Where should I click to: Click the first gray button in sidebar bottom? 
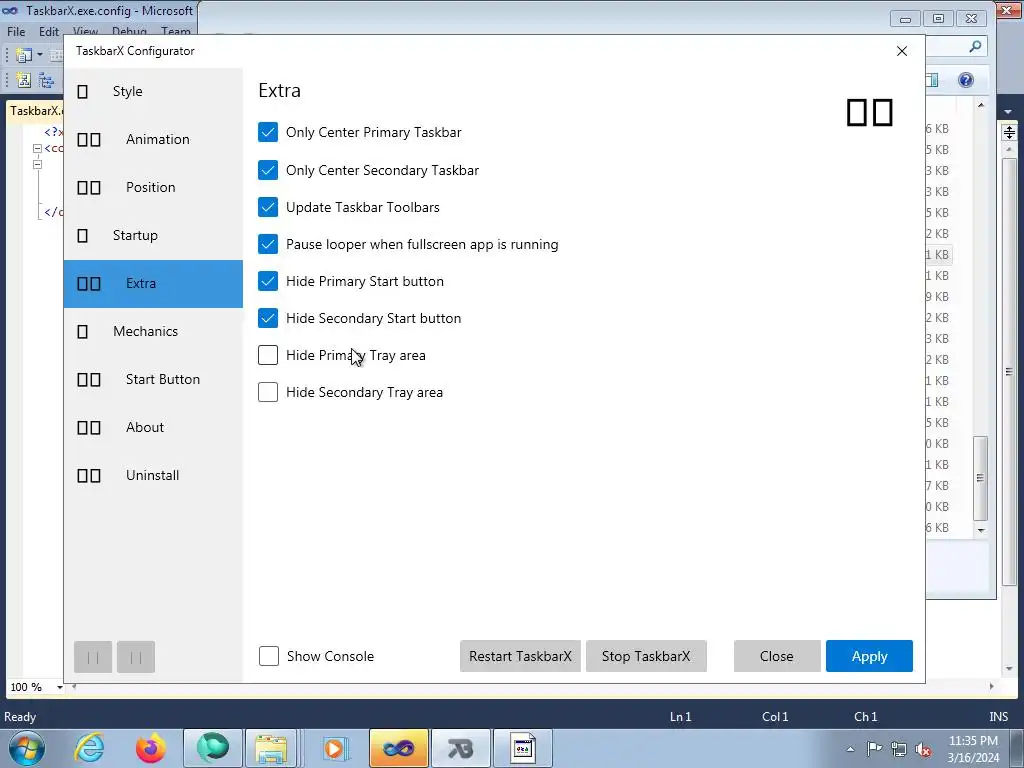click(93, 657)
